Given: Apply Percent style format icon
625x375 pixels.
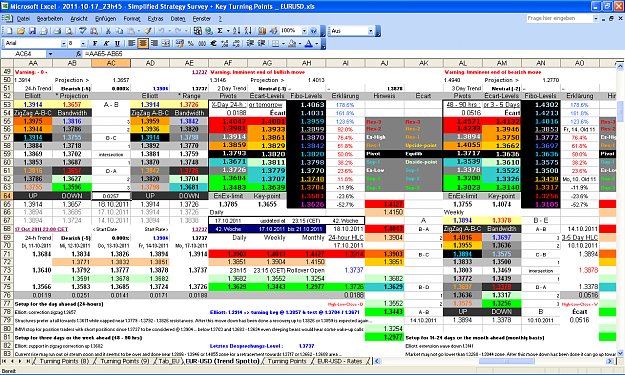Looking at the screenshot, I should click(191, 43).
